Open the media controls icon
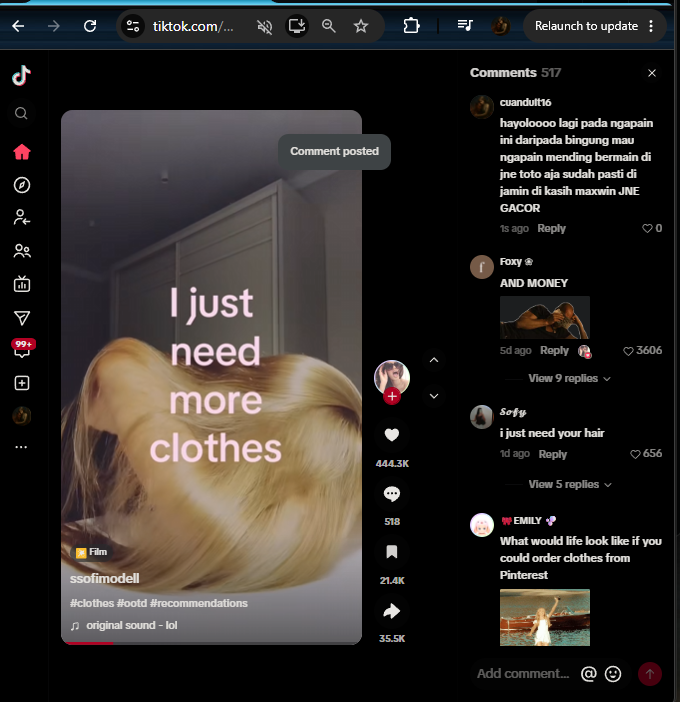The height and width of the screenshot is (702, 680). [465, 26]
